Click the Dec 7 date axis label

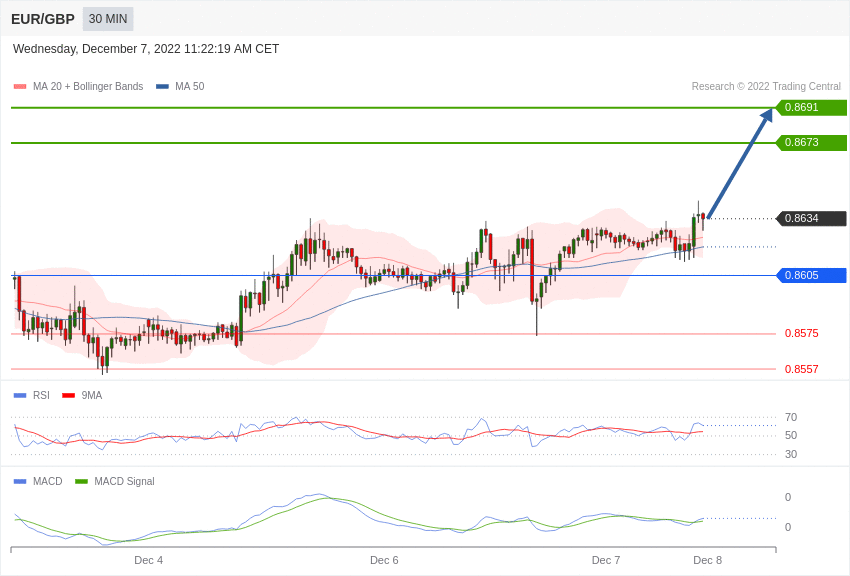tap(606, 560)
